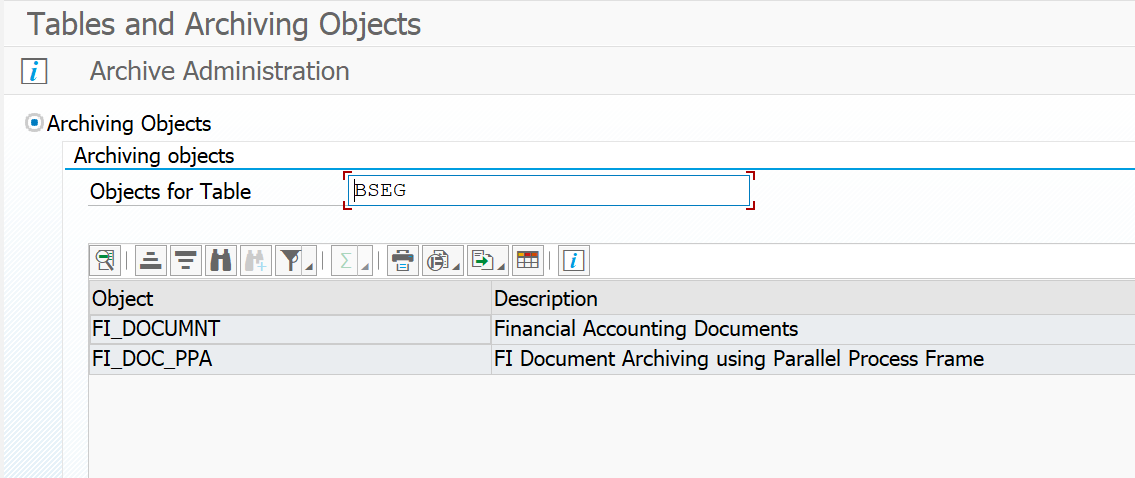Screen dimensions: 1135x478
Task: Click the Print icon in the toolbar
Action: click(x=403, y=261)
